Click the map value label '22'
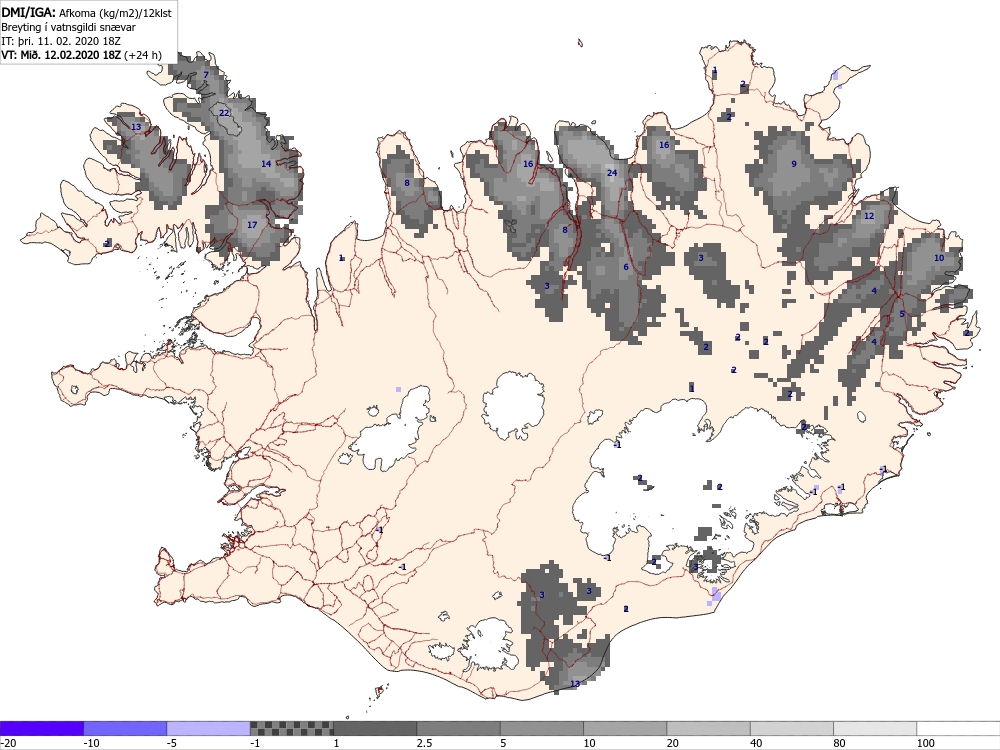Viewport: 1000px width, 750px height. pyautogui.click(x=224, y=113)
